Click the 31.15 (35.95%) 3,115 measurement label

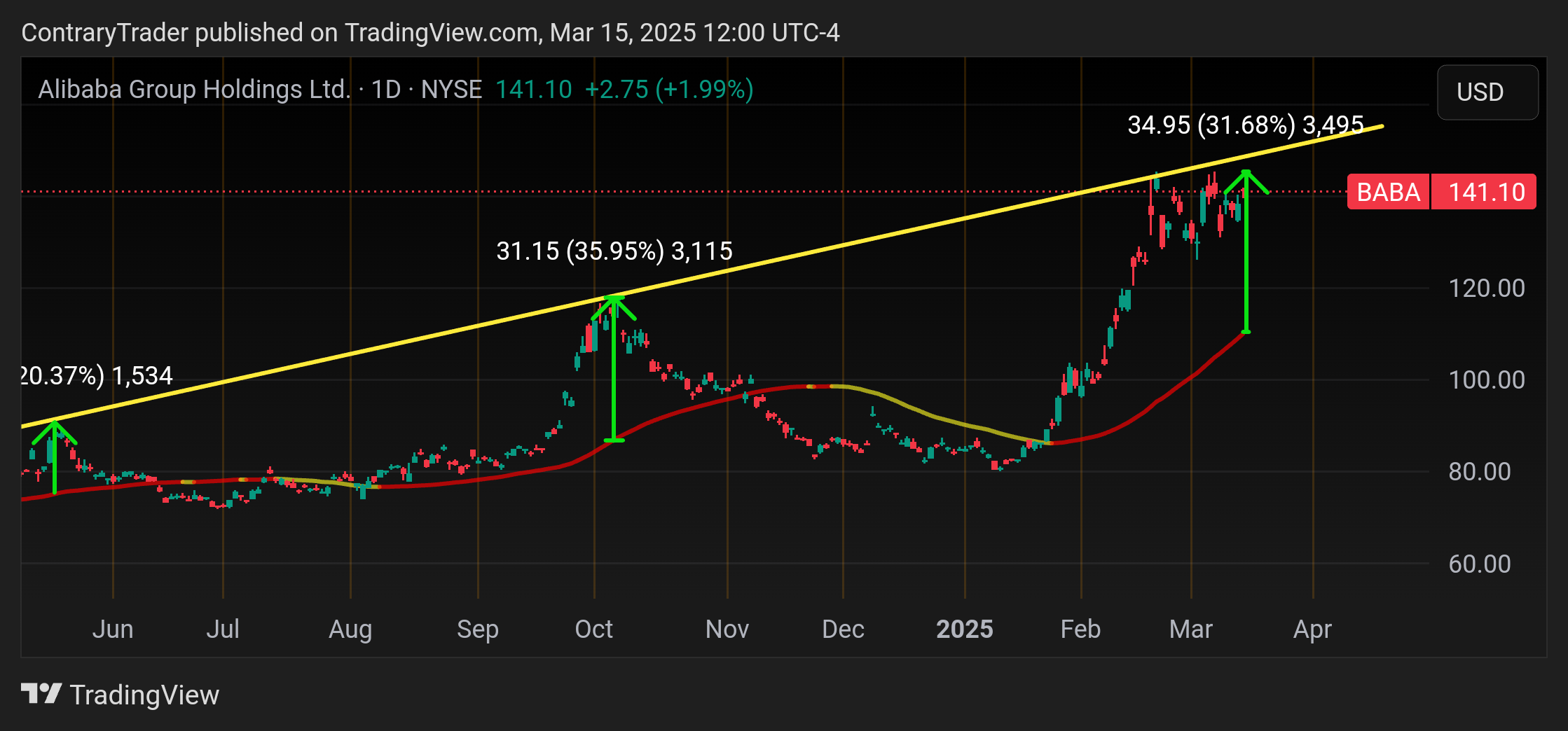614,251
